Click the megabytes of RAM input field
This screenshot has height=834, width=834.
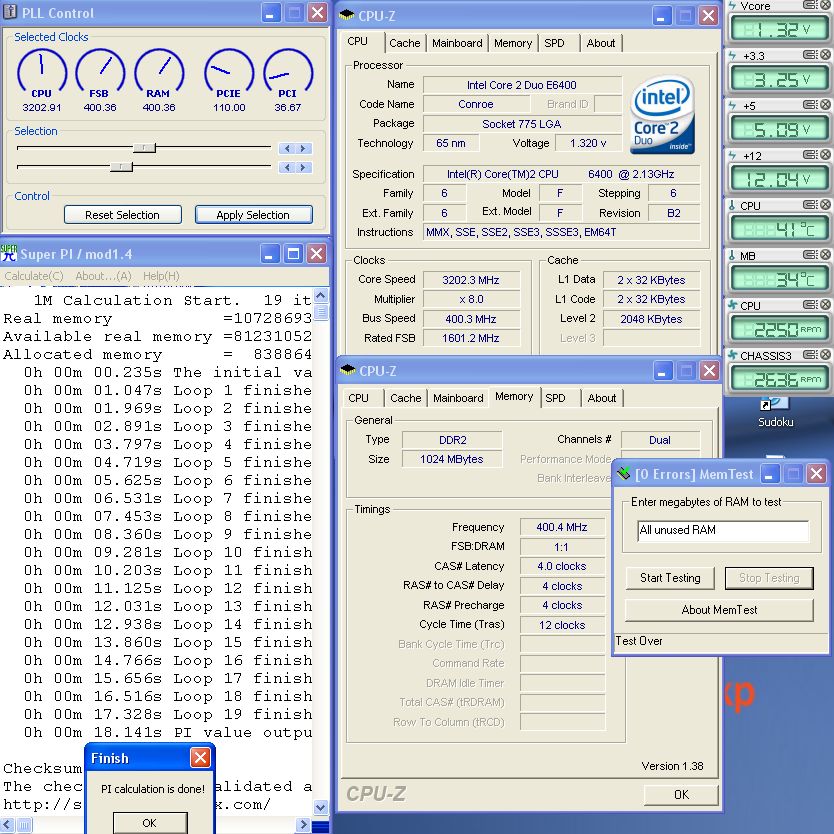pyautogui.click(x=722, y=530)
